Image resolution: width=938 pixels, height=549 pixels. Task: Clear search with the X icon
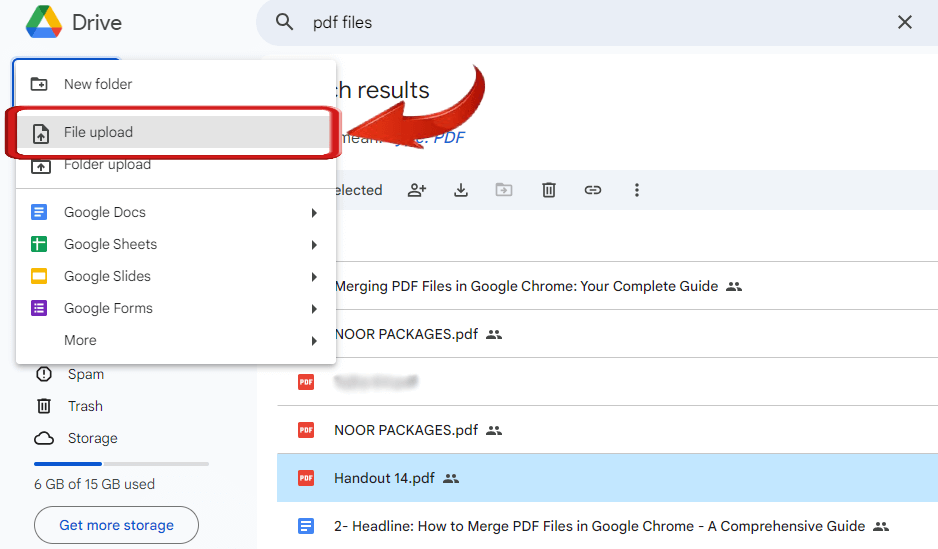[905, 22]
